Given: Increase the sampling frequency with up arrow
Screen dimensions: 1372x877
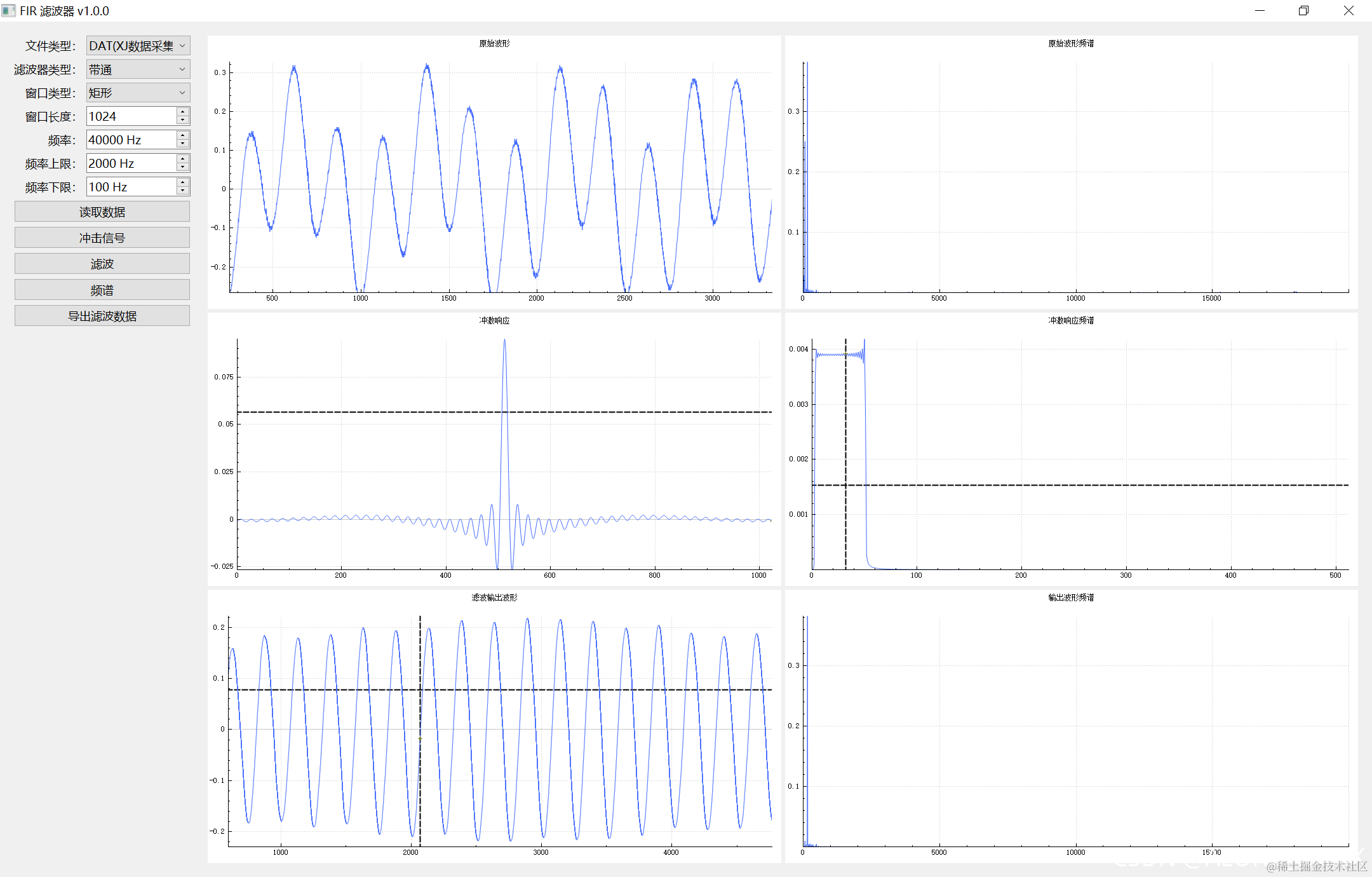Looking at the screenshot, I should (183, 135).
